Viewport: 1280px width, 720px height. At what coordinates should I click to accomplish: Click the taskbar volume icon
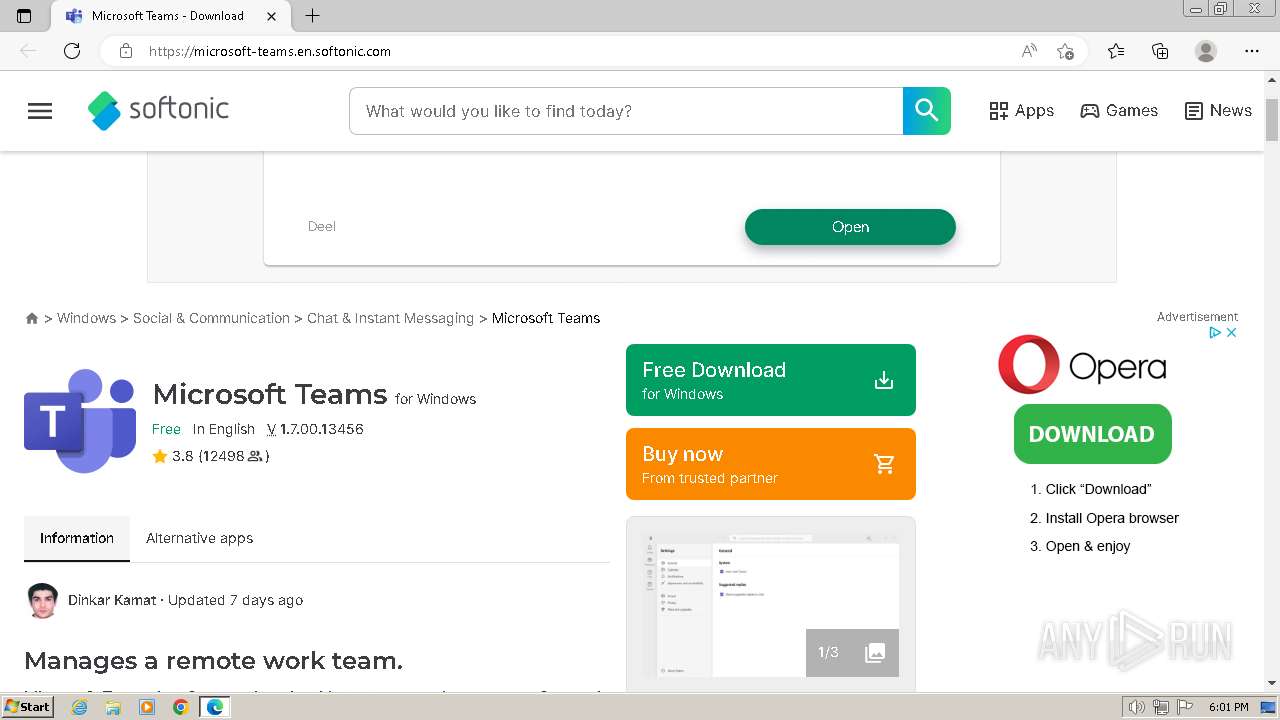click(1137, 707)
